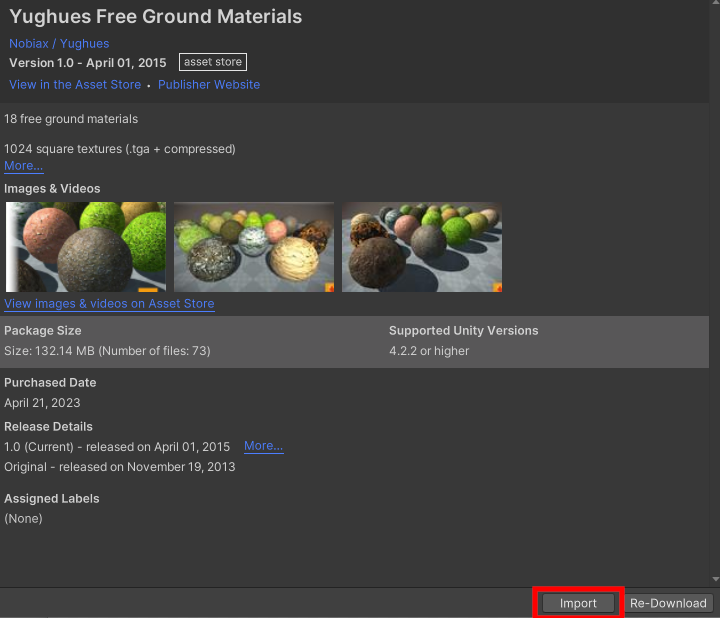Show more release details via More... link

coord(264,446)
